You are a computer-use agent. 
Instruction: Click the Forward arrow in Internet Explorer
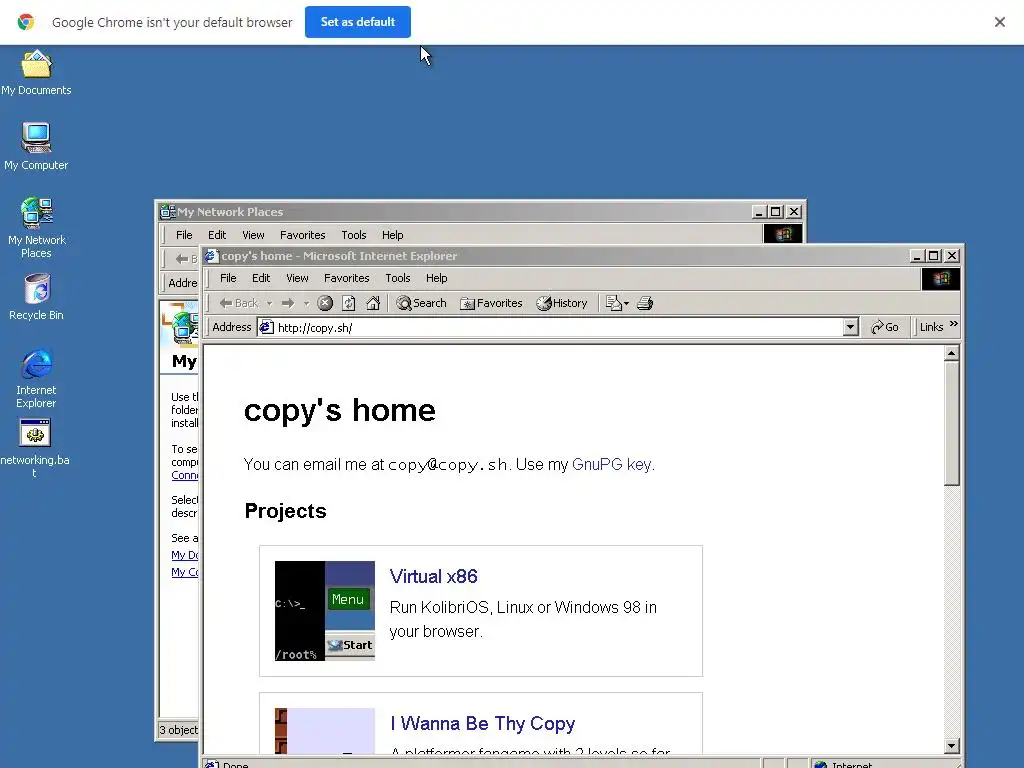[288, 303]
